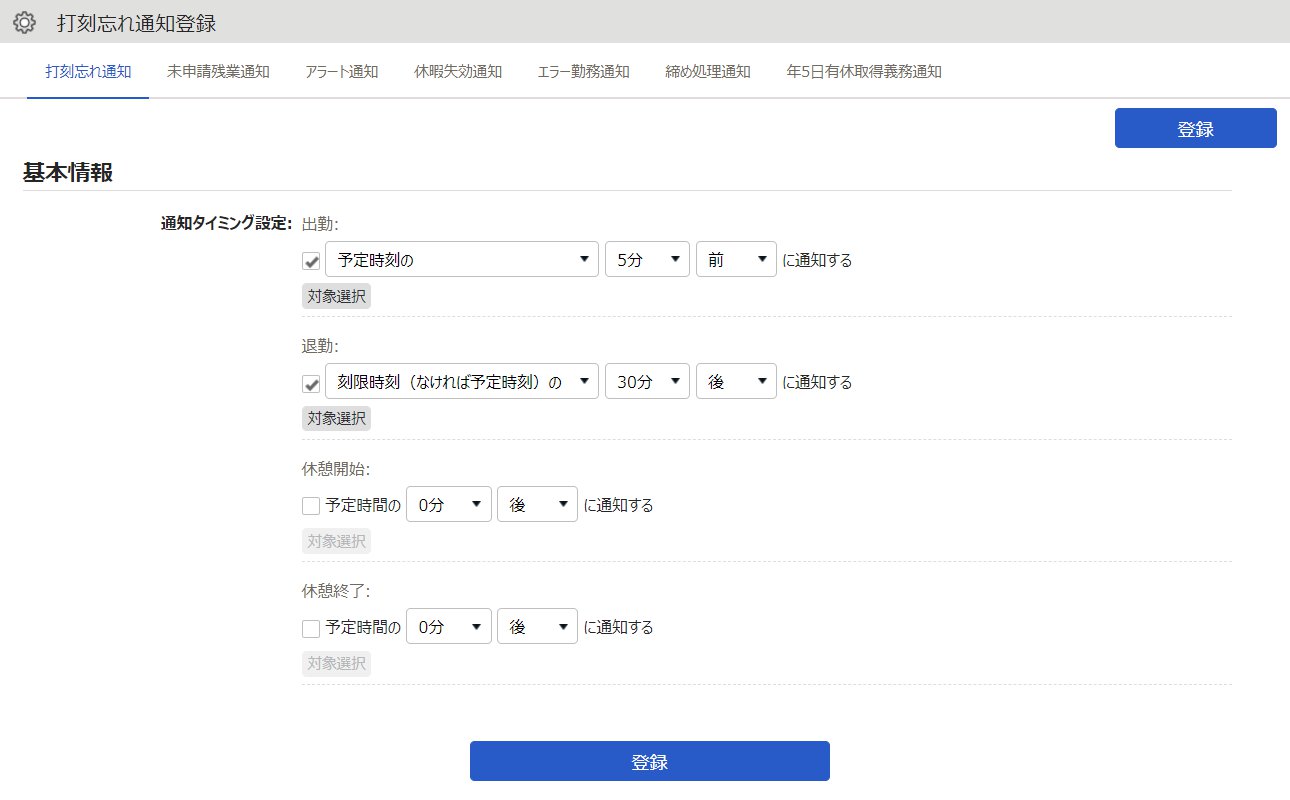Uncheck the 出勤 notification checkbox
Image resolution: width=1290 pixels, height=800 pixels.
(311, 261)
